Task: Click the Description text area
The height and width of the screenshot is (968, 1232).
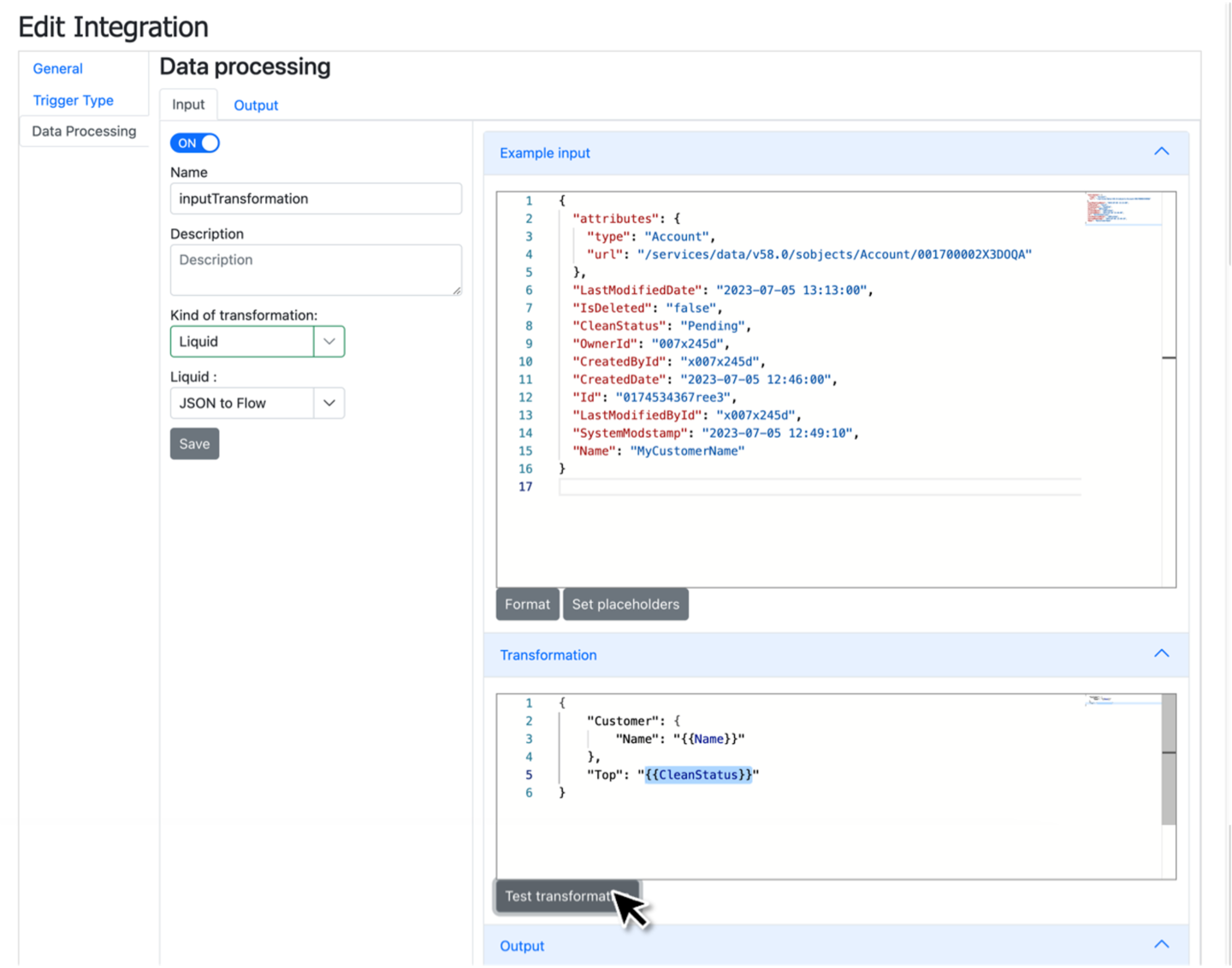Action: pyautogui.click(x=316, y=269)
